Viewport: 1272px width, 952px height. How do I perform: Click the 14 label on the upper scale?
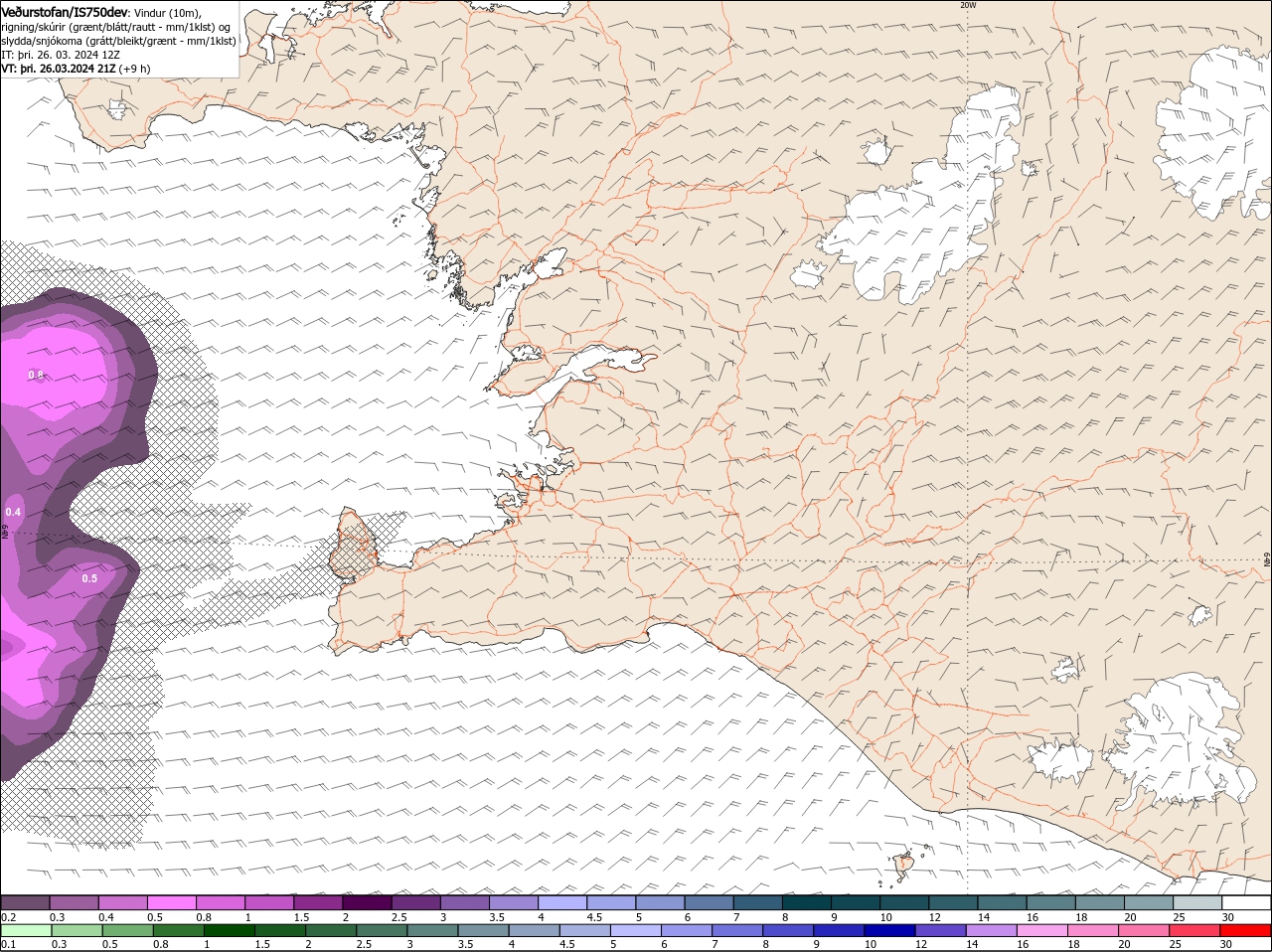[x=983, y=916]
